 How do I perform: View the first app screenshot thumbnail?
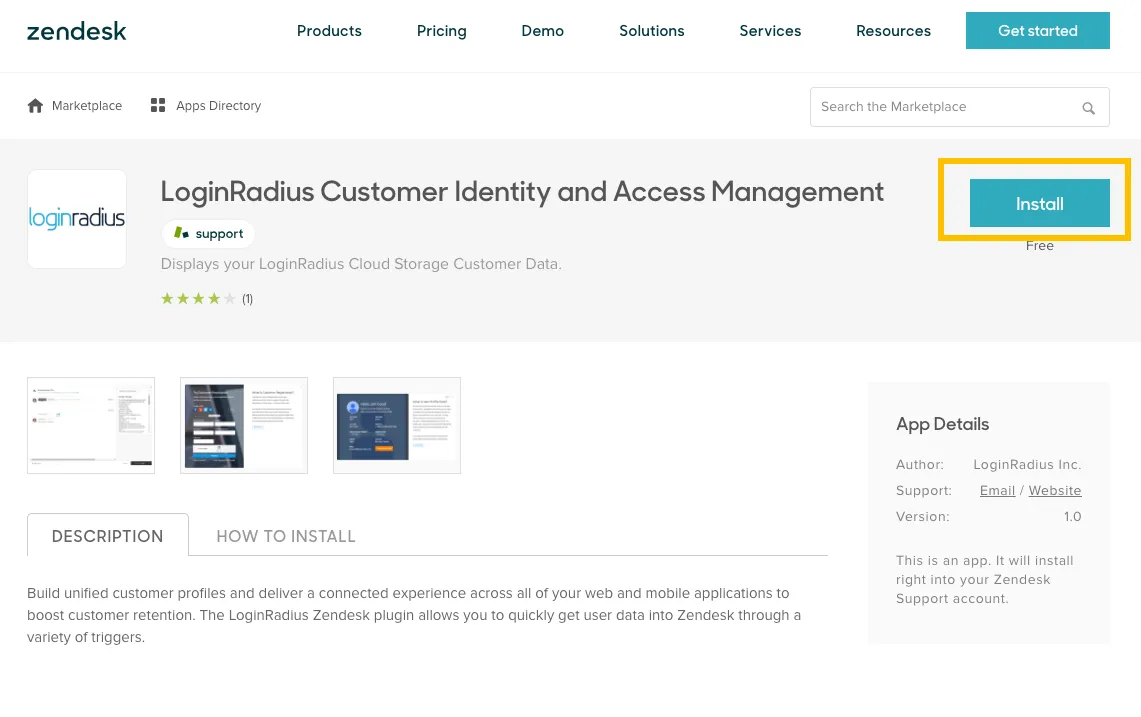(91, 425)
